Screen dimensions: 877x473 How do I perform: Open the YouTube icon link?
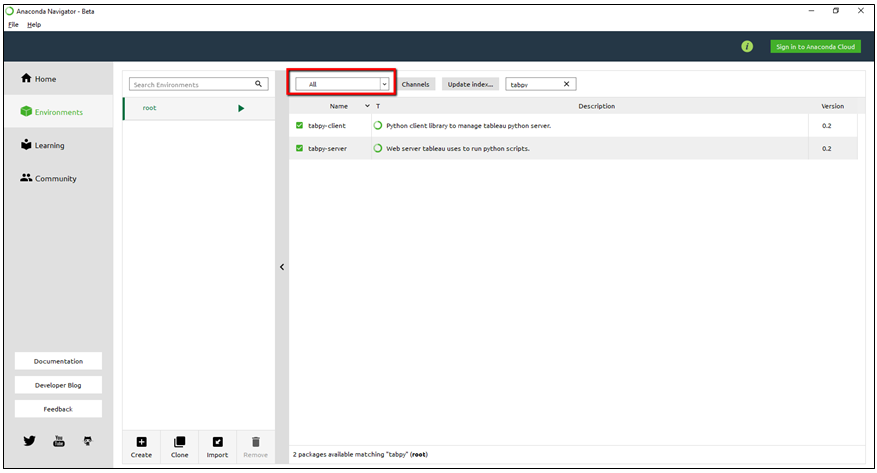tap(59, 440)
